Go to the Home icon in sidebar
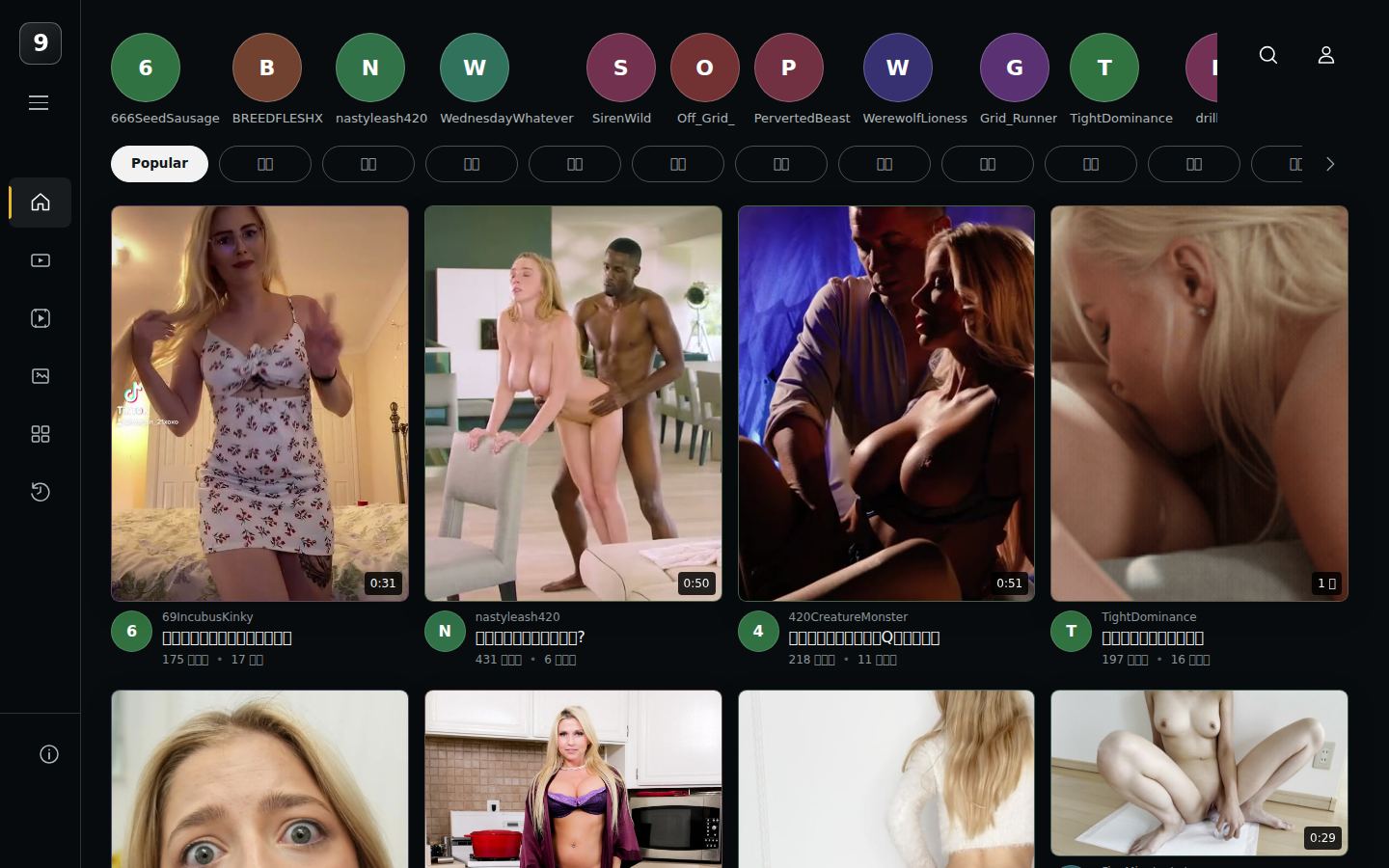The width and height of the screenshot is (1389, 868). click(x=41, y=203)
